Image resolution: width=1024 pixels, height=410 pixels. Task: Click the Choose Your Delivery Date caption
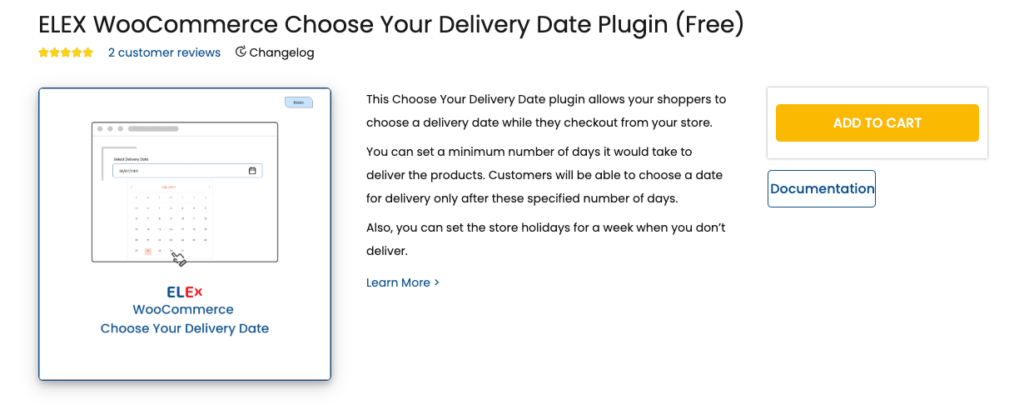(x=185, y=328)
